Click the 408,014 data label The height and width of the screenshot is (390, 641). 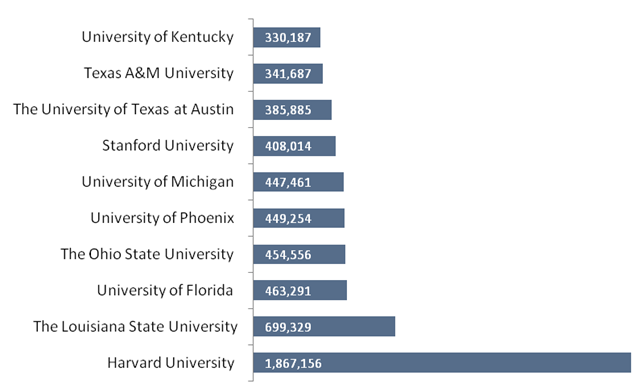(x=288, y=146)
